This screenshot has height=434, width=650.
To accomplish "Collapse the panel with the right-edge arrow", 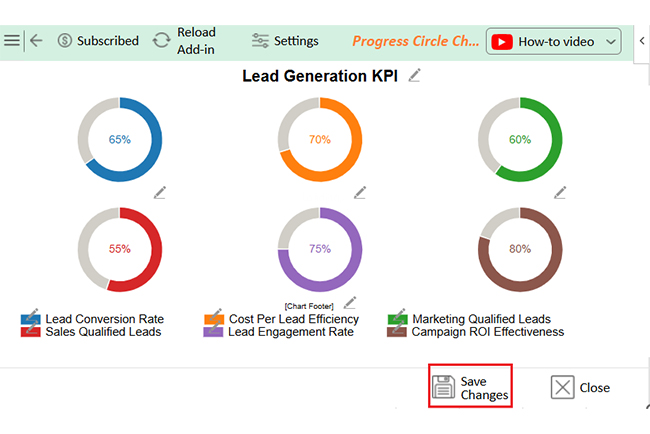I will pyautogui.click(x=643, y=41).
